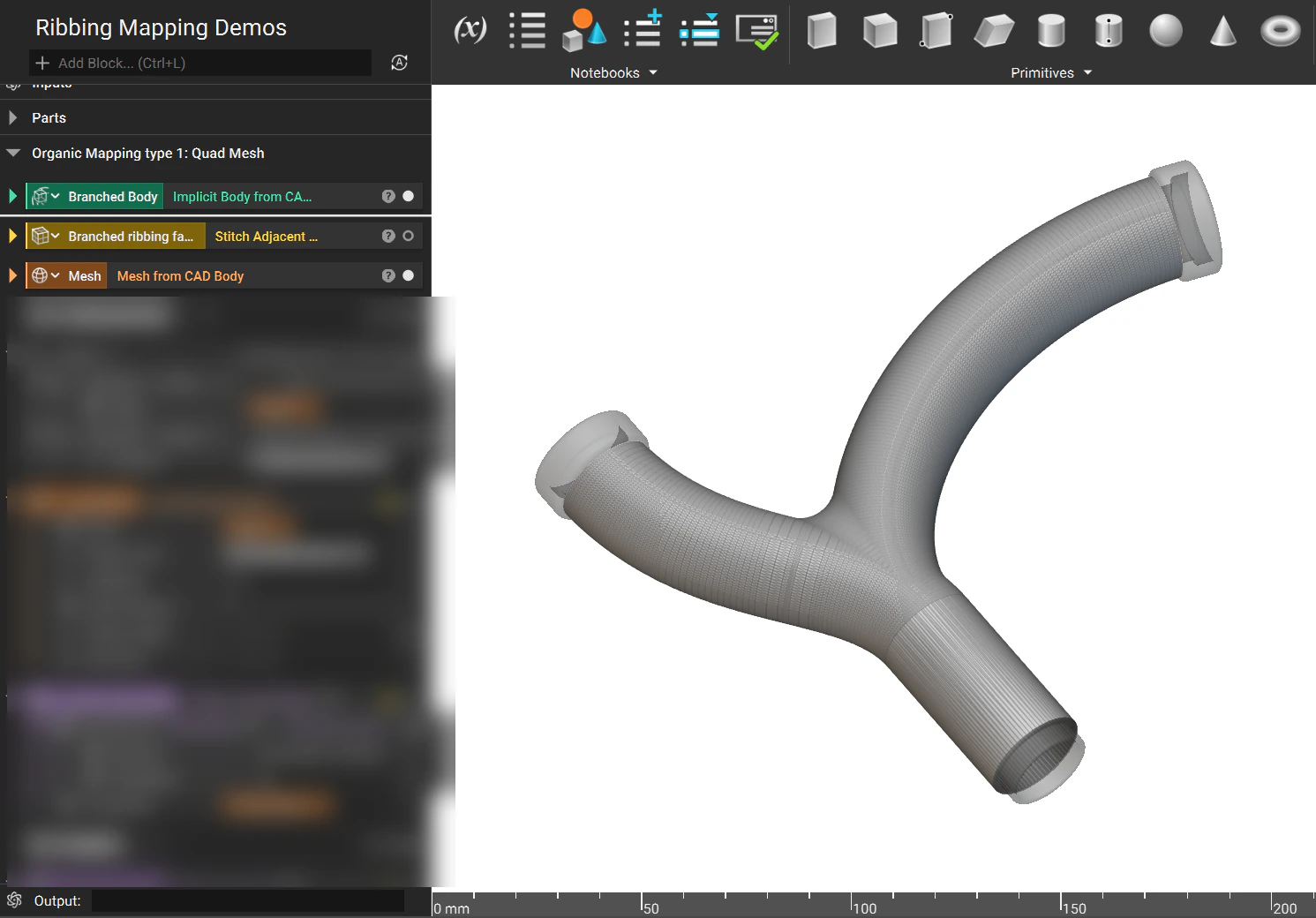1316x918 pixels.
Task: Insert the Cylinder primitive
Action: click(x=1051, y=31)
